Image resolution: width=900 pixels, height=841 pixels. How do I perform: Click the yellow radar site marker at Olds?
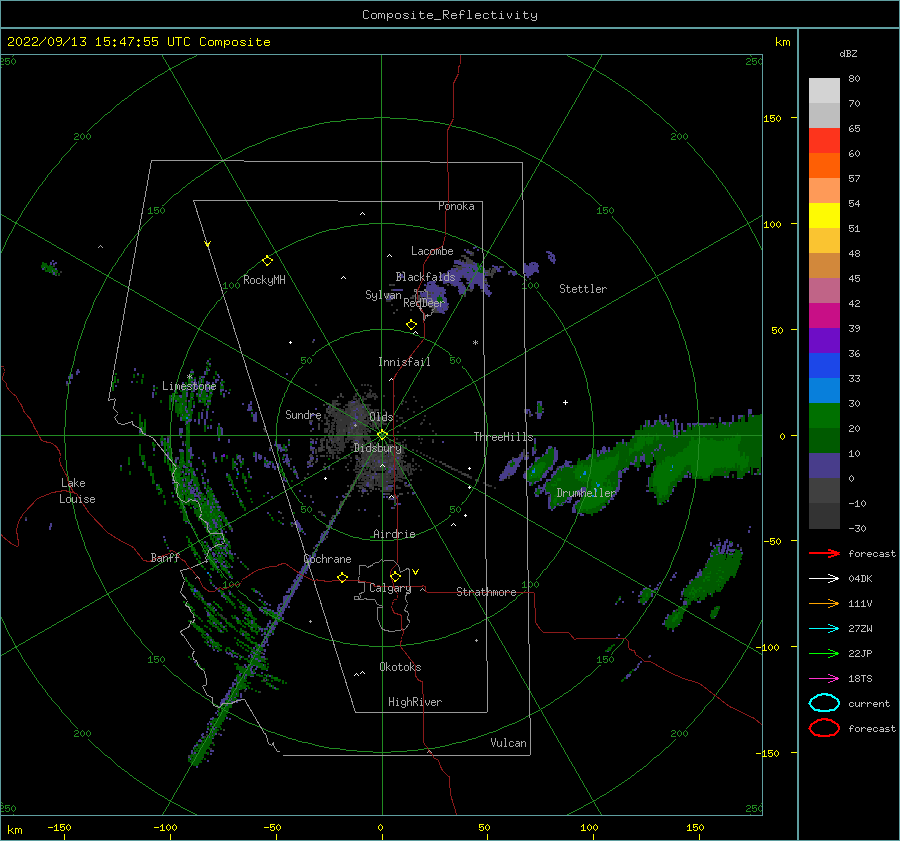click(382, 435)
